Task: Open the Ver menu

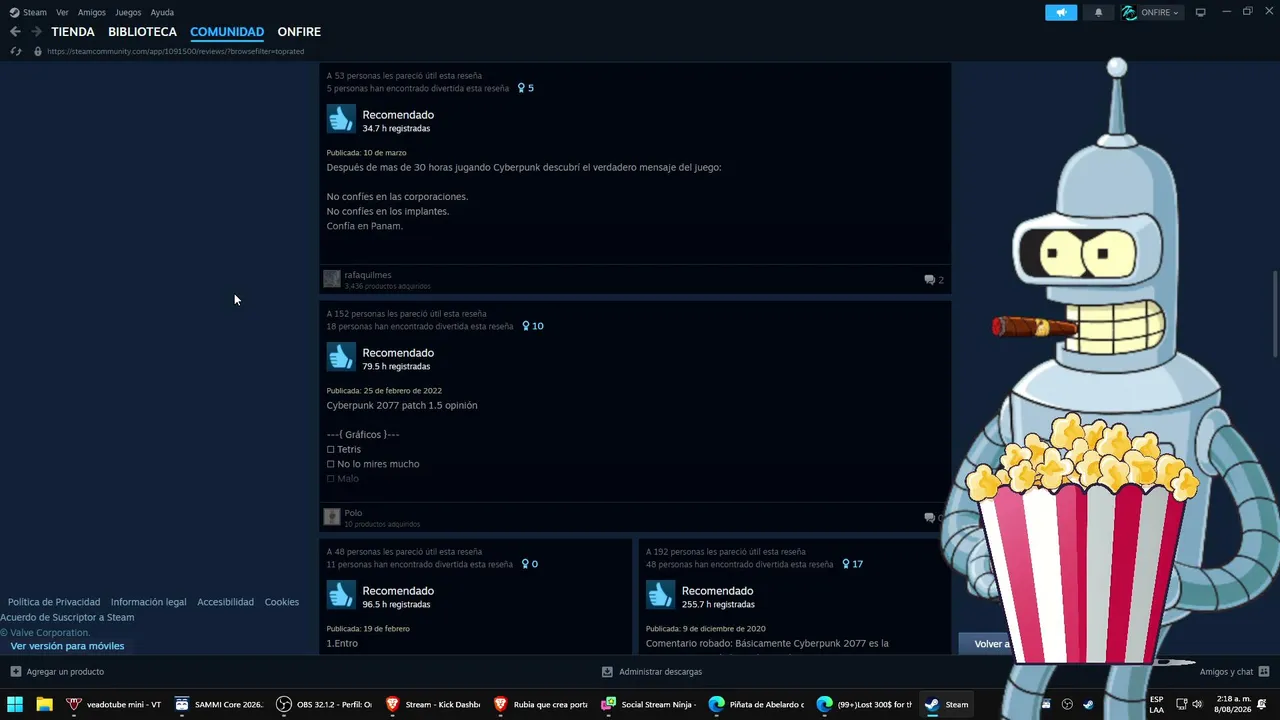Action: [x=62, y=12]
